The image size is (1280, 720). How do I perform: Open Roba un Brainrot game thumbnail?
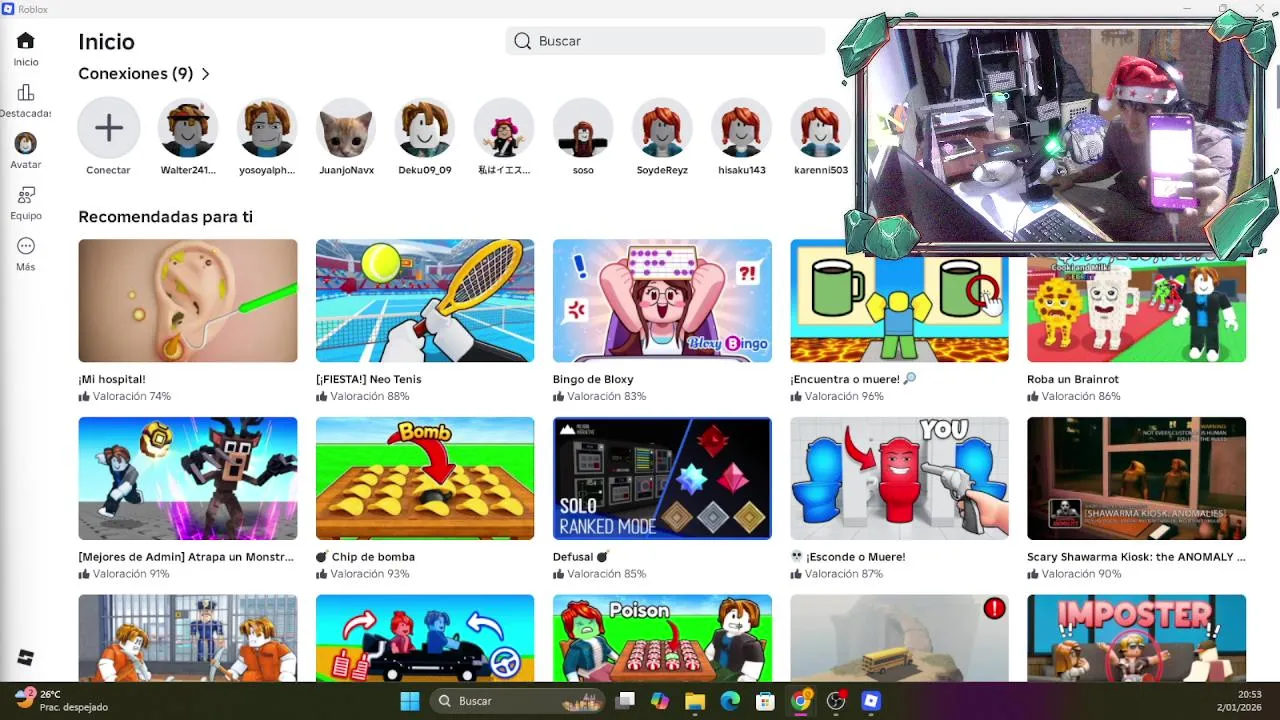[x=1136, y=310]
